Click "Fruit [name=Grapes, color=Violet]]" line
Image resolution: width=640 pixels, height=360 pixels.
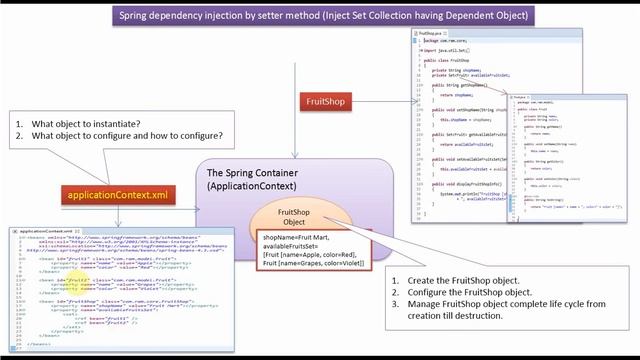[x=313, y=263]
